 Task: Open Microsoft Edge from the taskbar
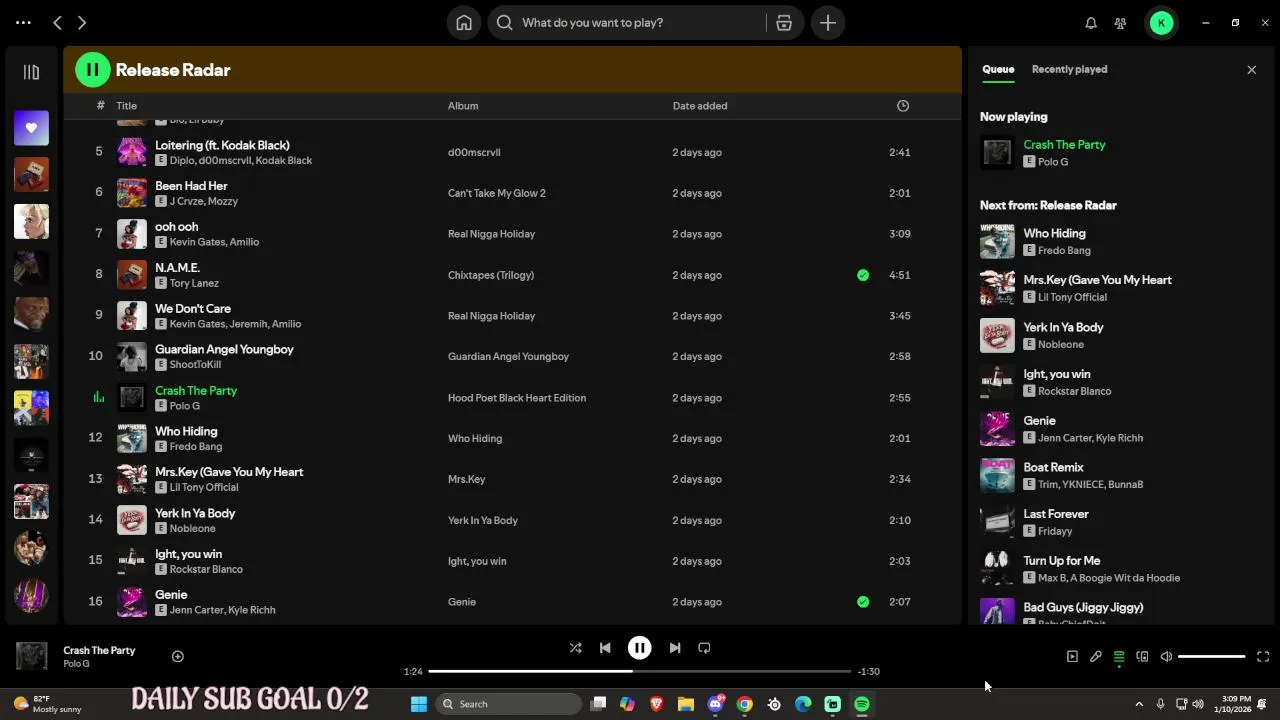tap(803, 704)
